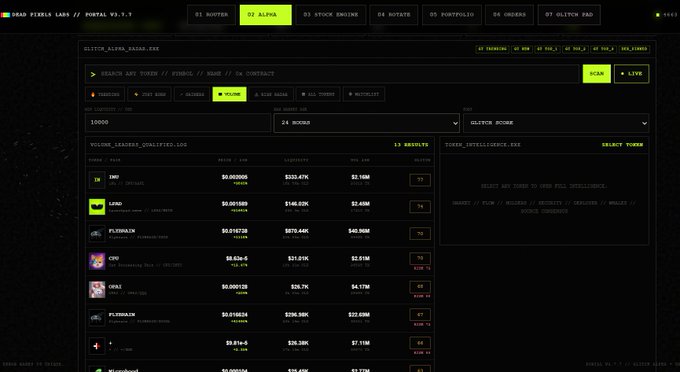Select the GAINERS filter
The width and height of the screenshot is (680, 372).
(x=192, y=94)
